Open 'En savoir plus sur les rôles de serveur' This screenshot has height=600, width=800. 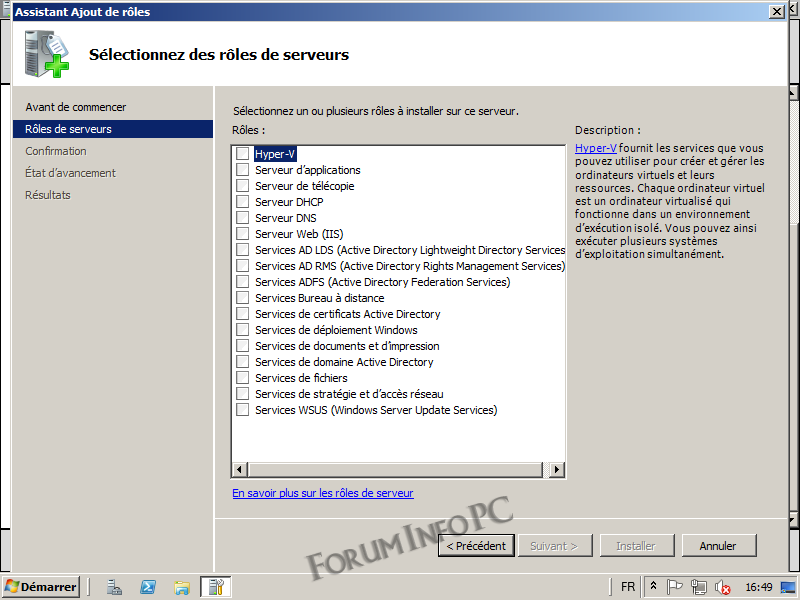tap(323, 493)
